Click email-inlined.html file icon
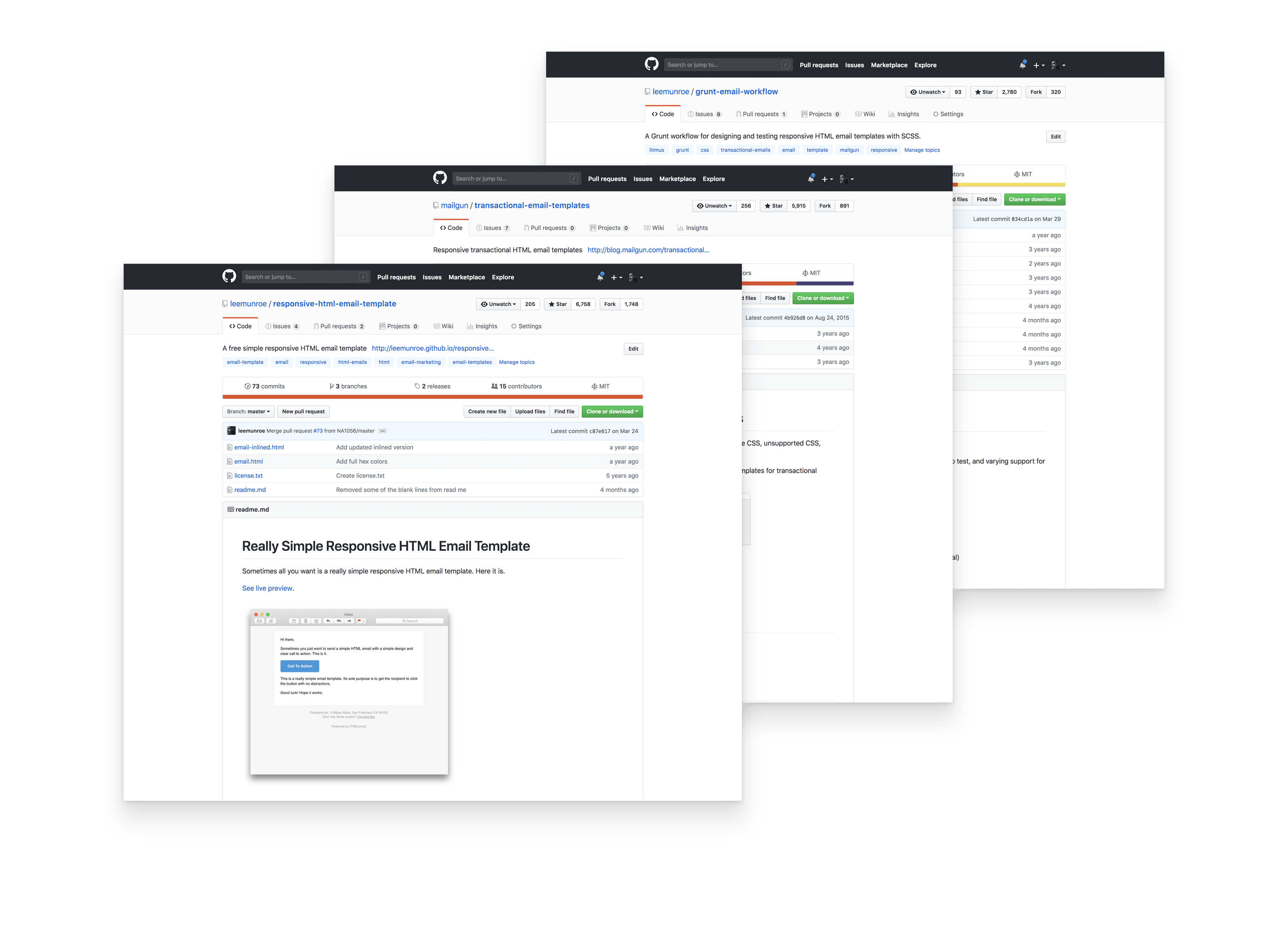The height and width of the screenshot is (940, 1288). tap(229, 447)
